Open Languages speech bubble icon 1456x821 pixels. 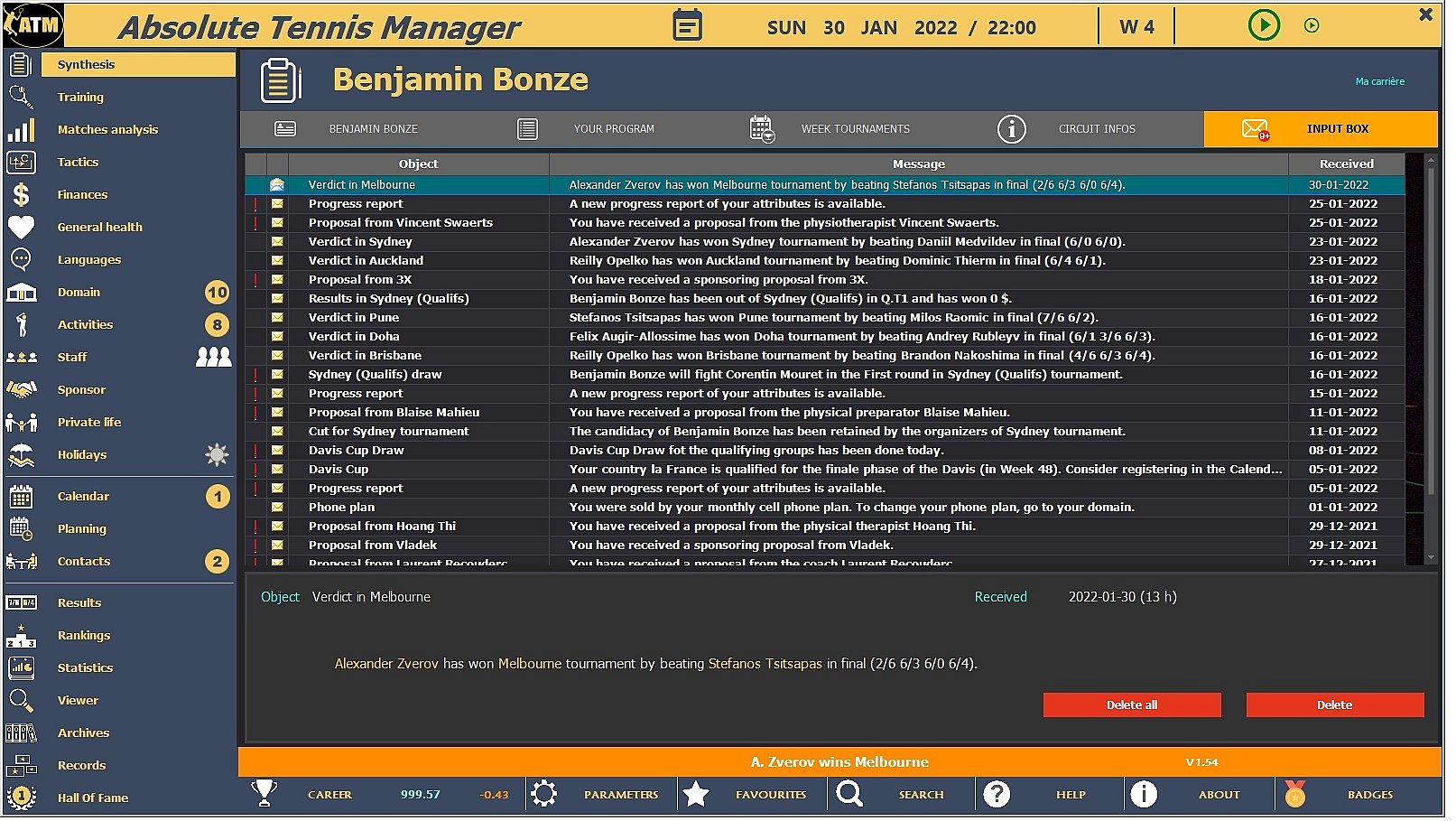(x=21, y=260)
